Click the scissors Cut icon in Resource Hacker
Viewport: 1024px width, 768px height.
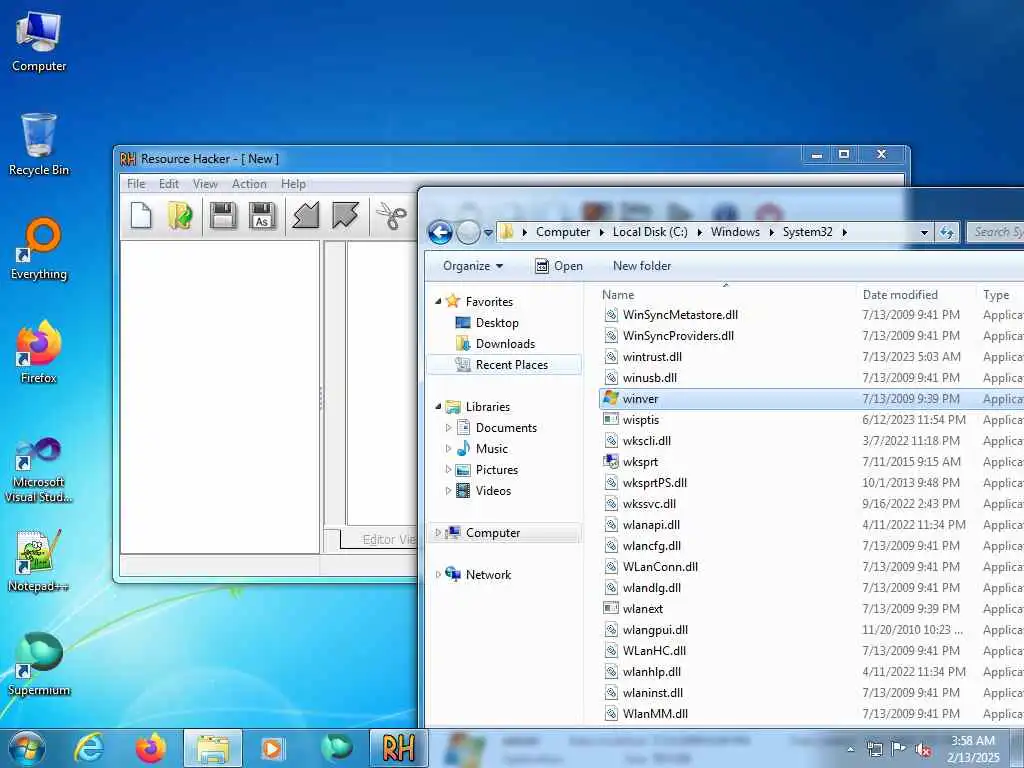pyautogui.click(x=391, y=216)
